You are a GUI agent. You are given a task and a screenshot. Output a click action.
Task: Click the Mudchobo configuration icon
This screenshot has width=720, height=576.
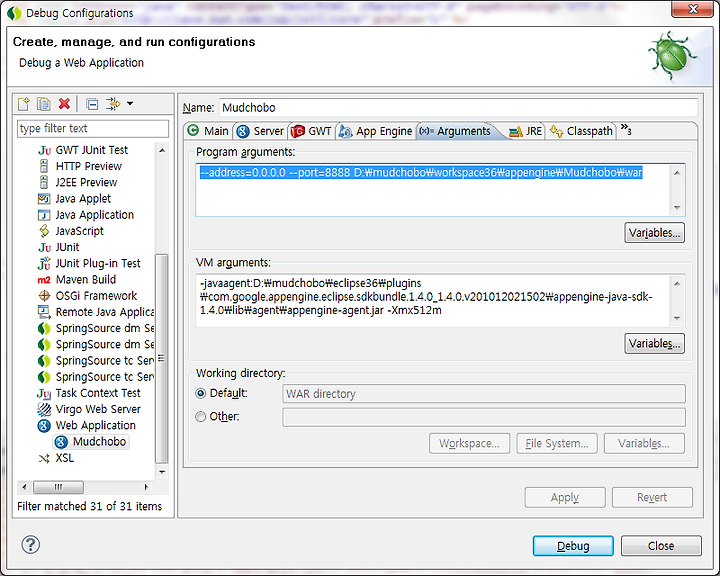coord(61,442)
